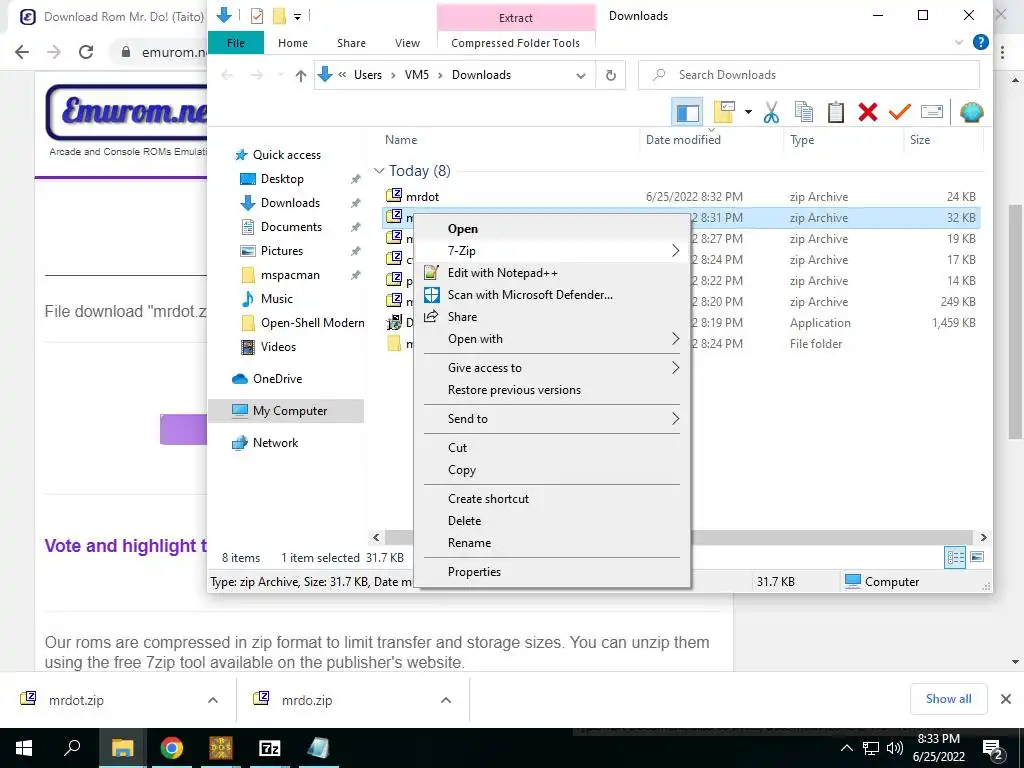The width and height of the screenshot is (1024, 768).
Task: Select Documents in the navigation pane
Action: [x=291, y=227]
